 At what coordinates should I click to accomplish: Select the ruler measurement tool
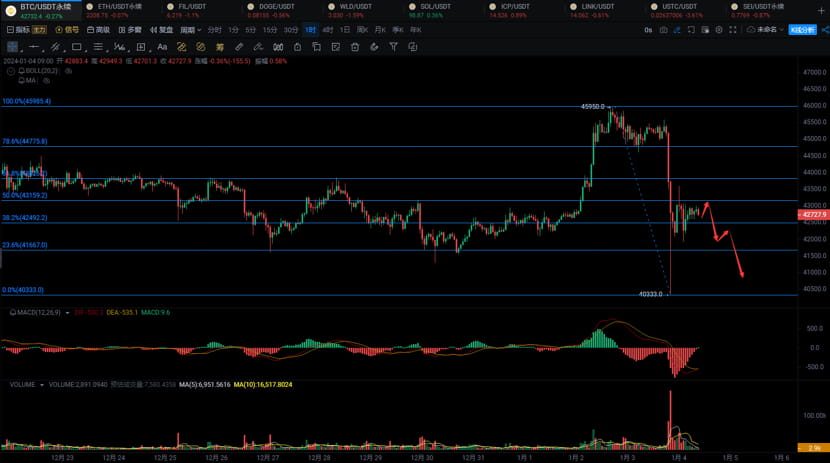point(239,47)
